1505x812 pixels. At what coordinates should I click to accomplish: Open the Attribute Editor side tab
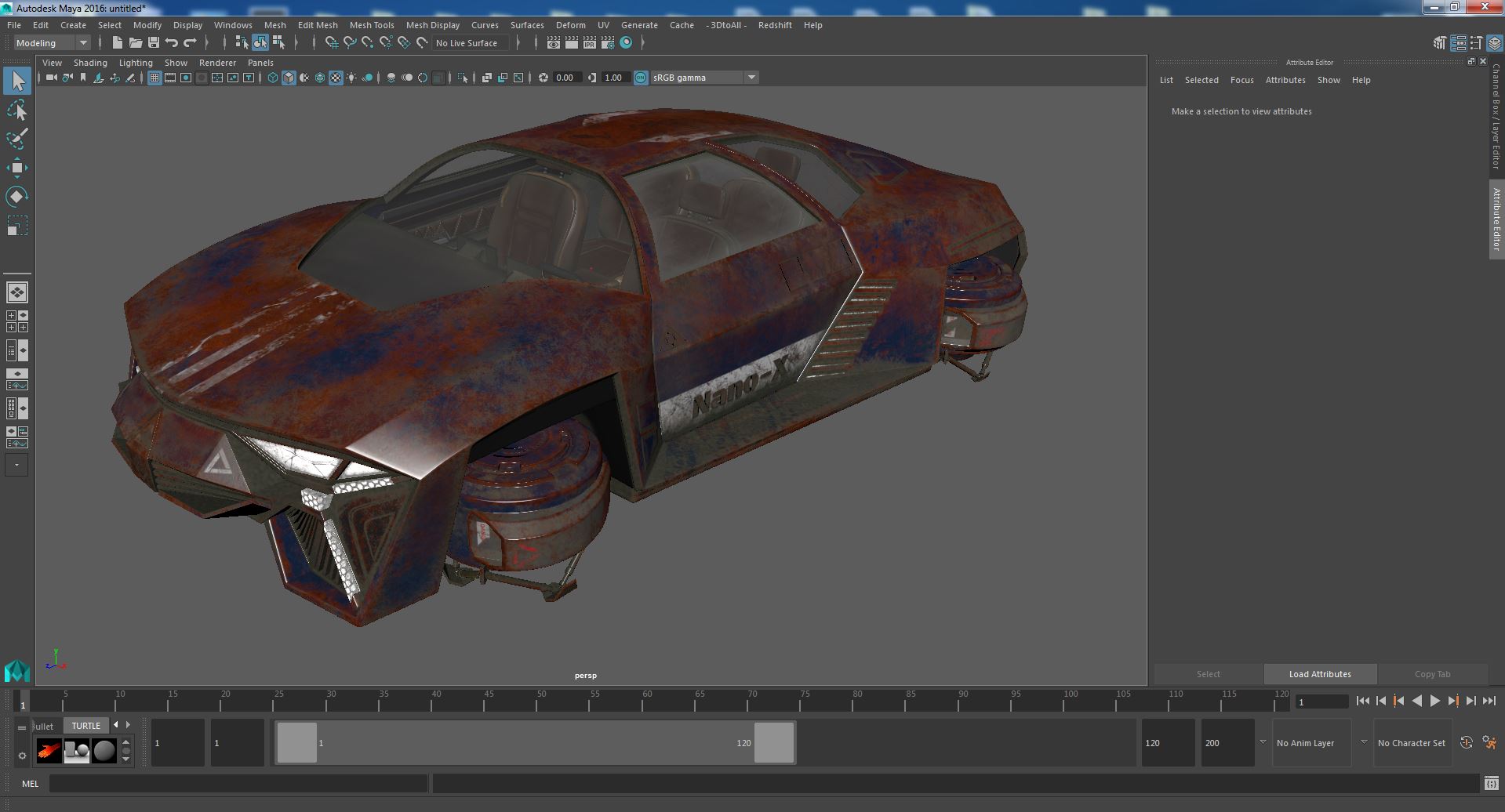click(x=1496, y=219)
